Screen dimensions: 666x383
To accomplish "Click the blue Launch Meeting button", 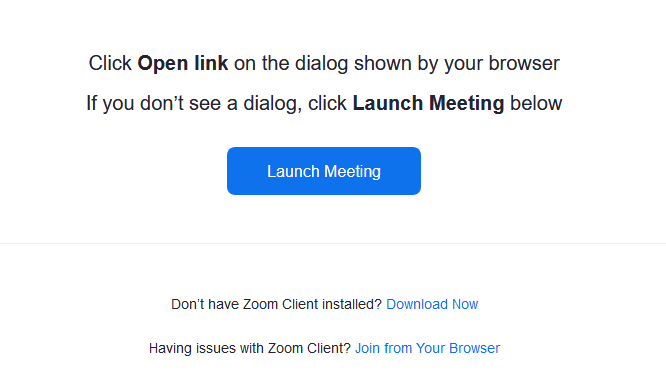I will pyautogui.click(x=324, y=171).
